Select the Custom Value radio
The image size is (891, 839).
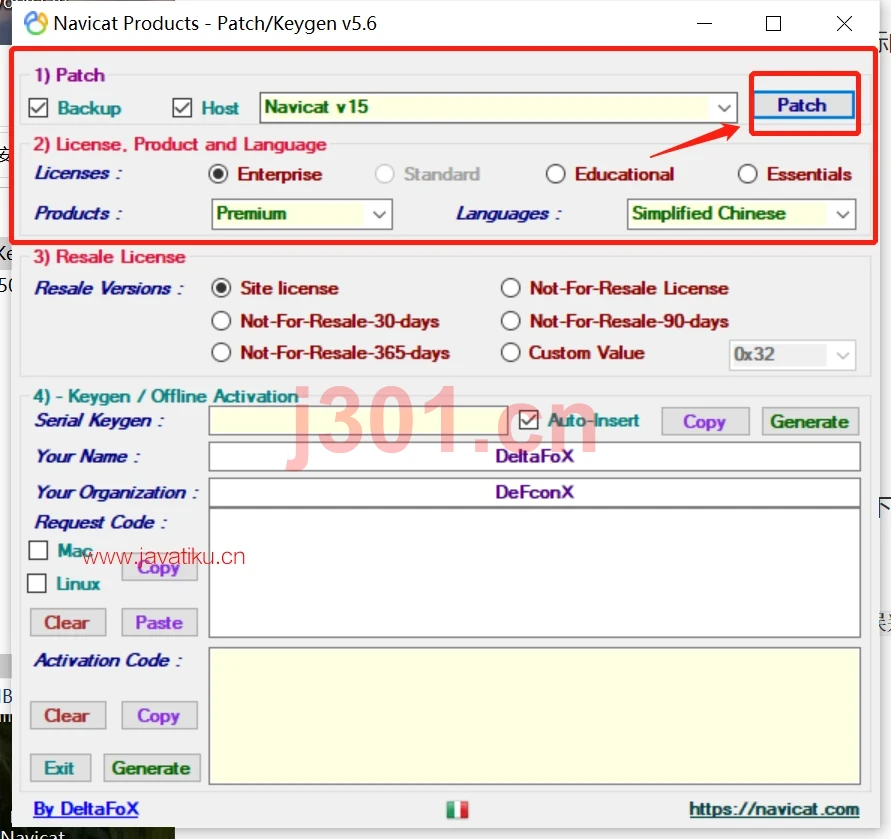point(510,353)
